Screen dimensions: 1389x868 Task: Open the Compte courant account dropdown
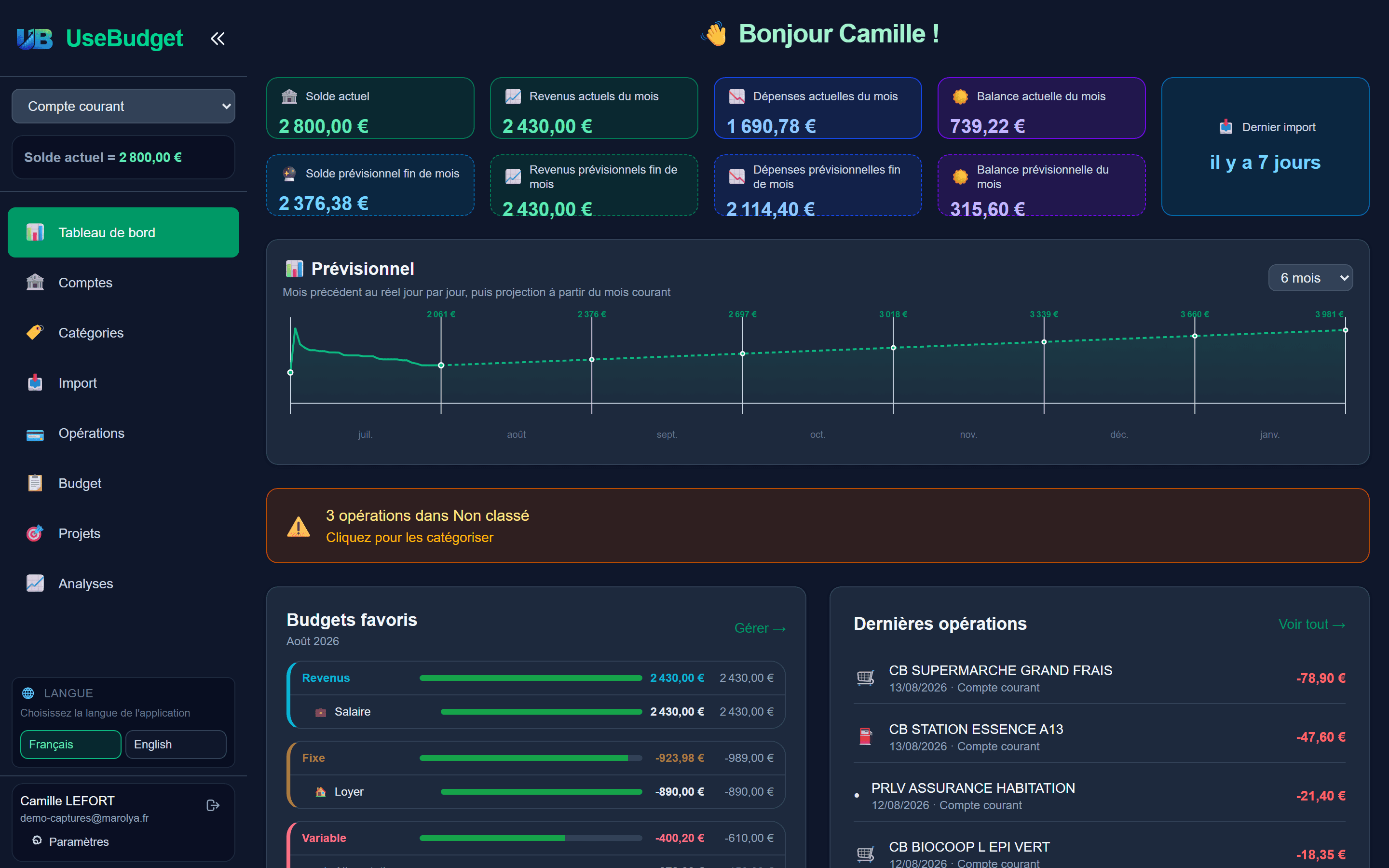(123, 106)
